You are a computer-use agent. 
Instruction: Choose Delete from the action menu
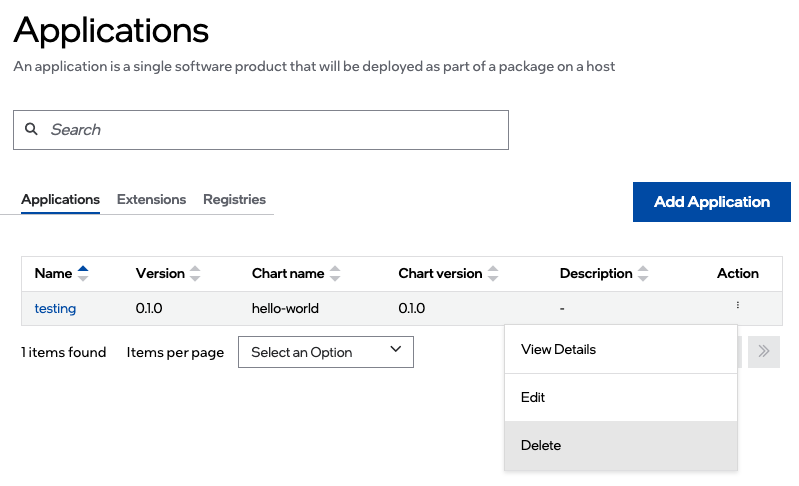pos(541,445)
